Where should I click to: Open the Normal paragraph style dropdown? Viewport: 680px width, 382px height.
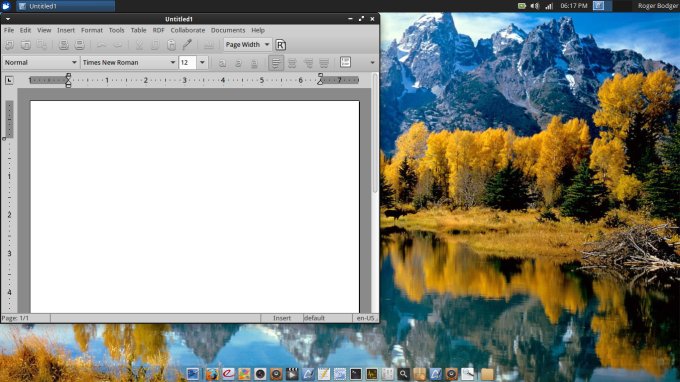(x=41, y=62)
